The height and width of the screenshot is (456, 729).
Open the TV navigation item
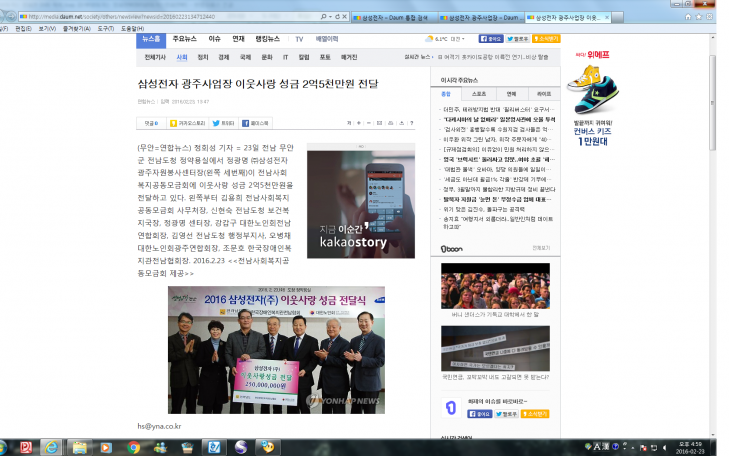299,39
